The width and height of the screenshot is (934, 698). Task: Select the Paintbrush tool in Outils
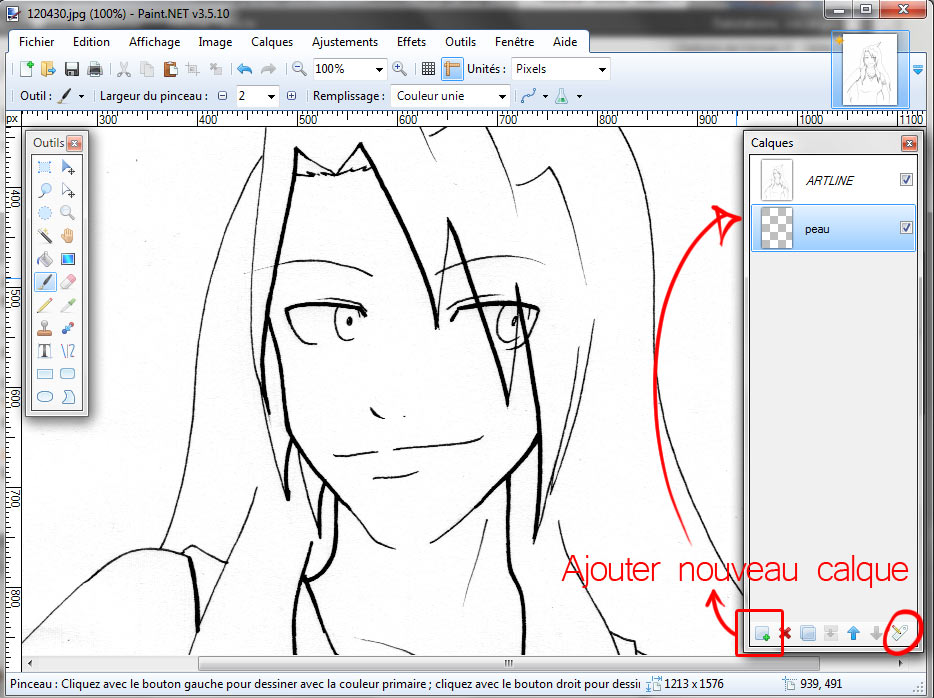pos(45,282)
